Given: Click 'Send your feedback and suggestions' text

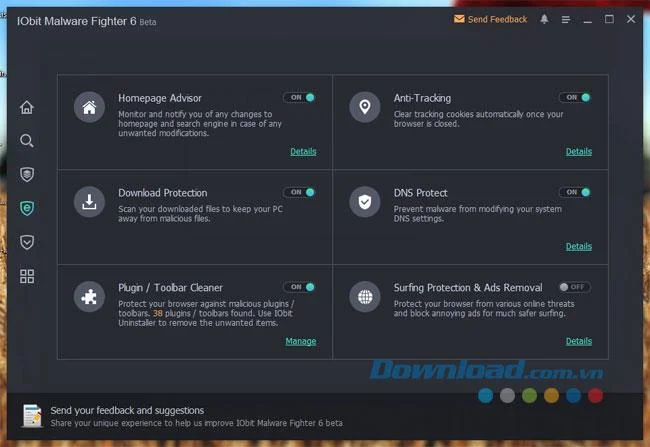Looking at the screenshot, I should 127,411.
